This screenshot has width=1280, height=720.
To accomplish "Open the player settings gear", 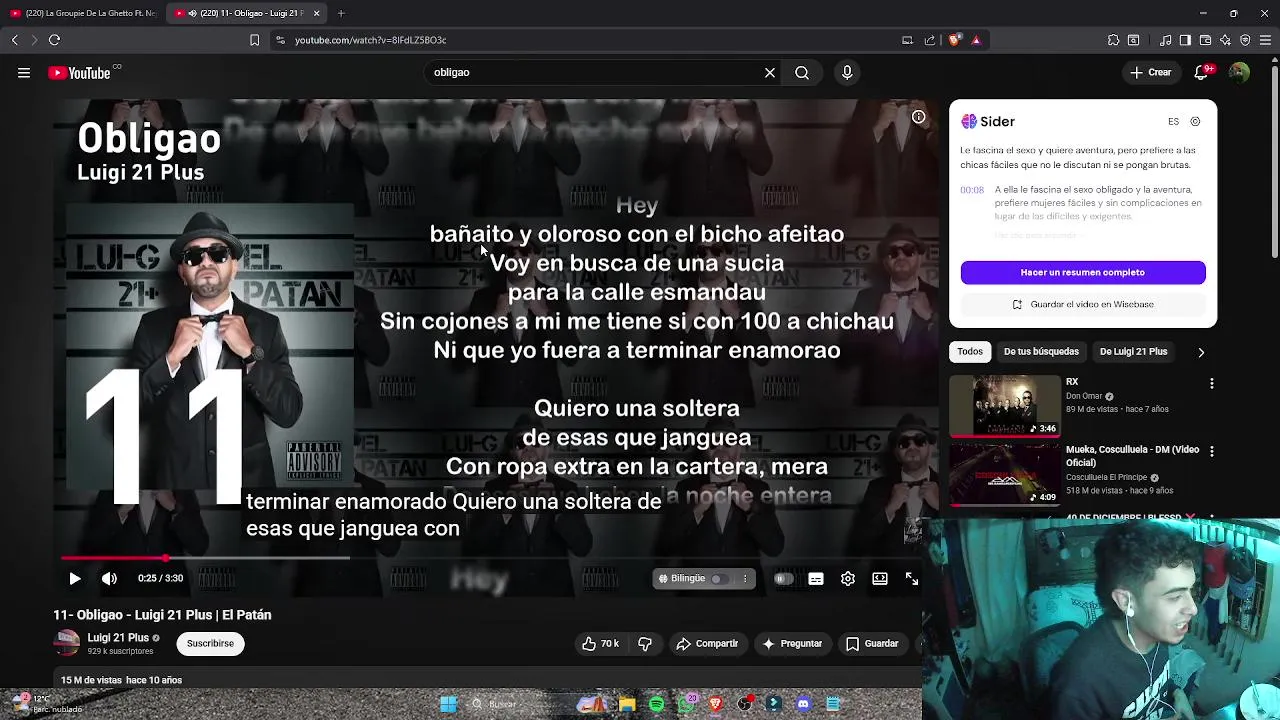I will point(848,578).
